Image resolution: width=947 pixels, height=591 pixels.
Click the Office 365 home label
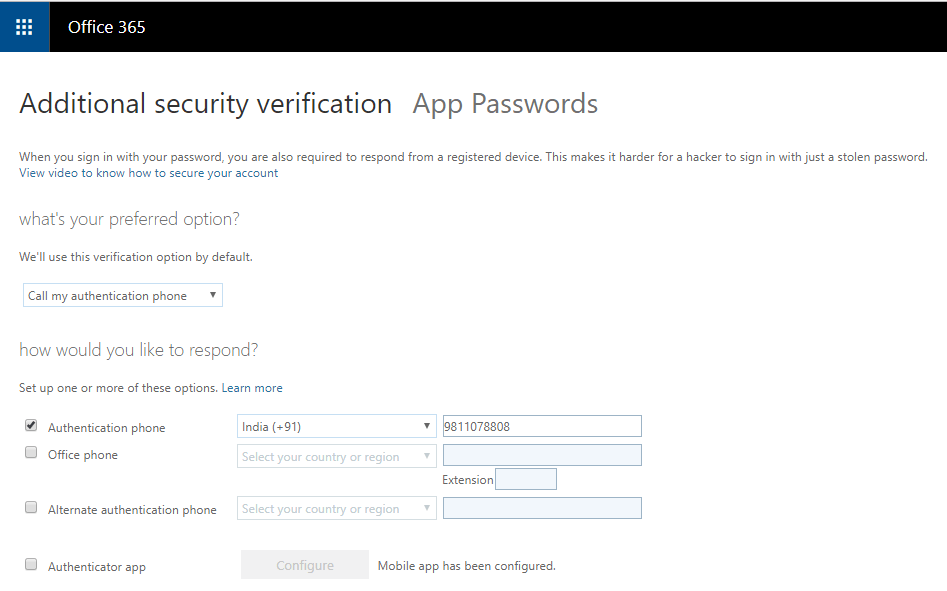(x=106, y=26)
